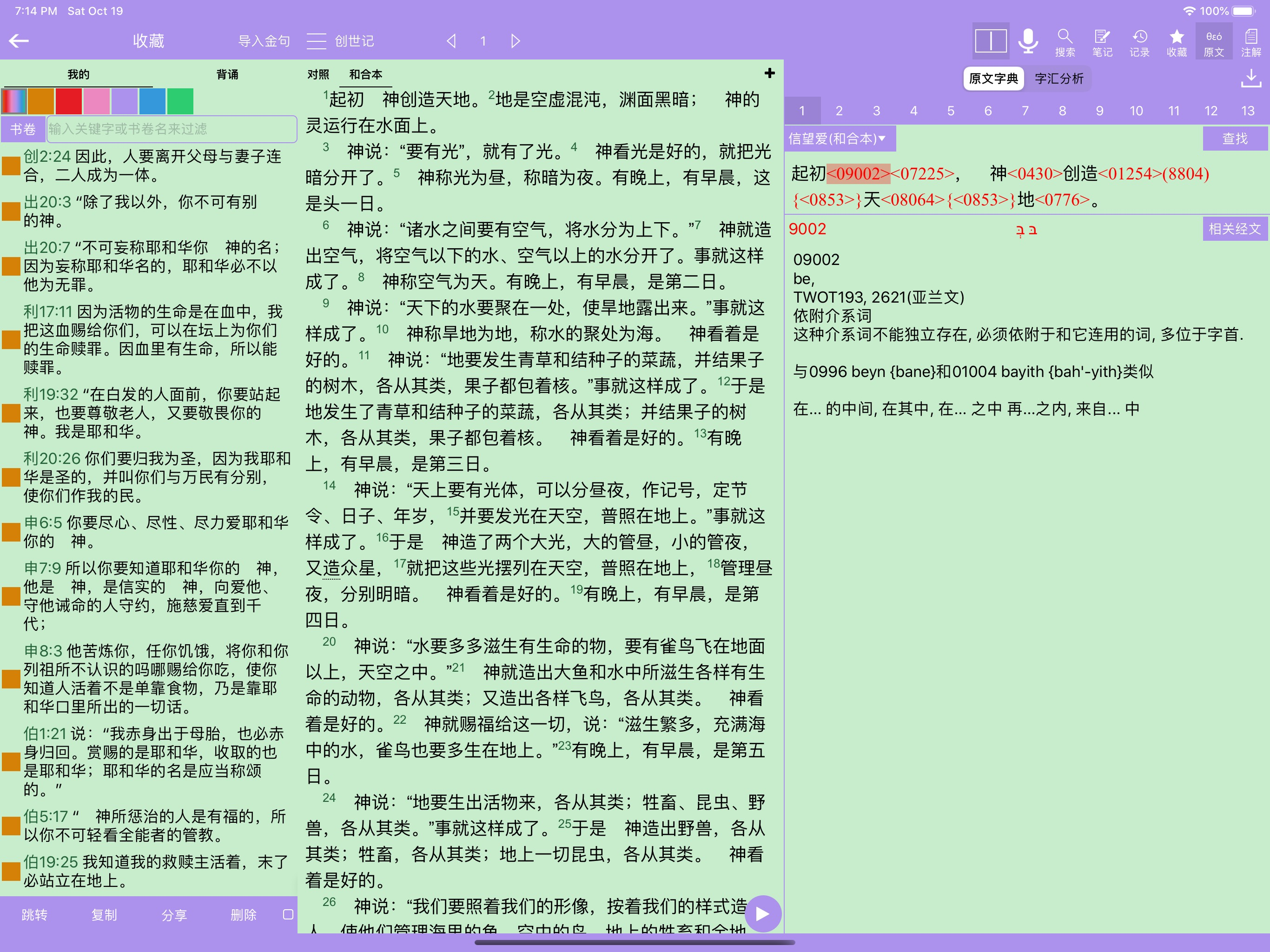Viewport: 1270px width, 952px height.
Task: Pick the pink color swatch
Action: 96,101
